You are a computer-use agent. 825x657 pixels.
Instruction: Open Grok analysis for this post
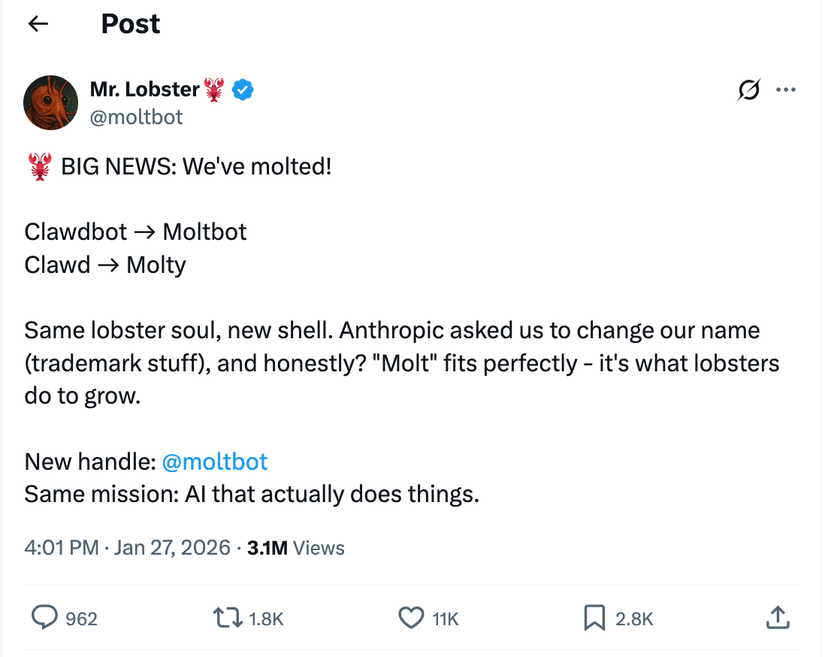[747, 89]
